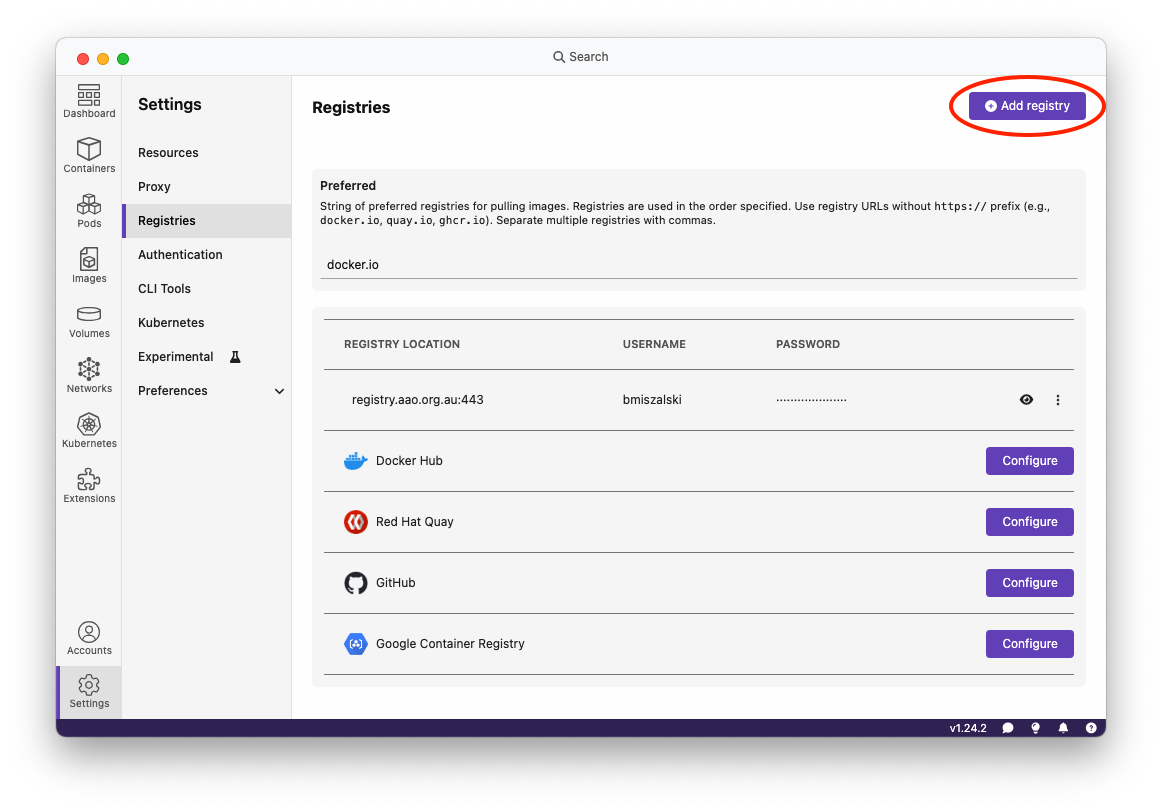Image resolution: width=1162 pixels, height=811 pixels.
Task: Click the Add registry button
Action: pos(1027,106)
